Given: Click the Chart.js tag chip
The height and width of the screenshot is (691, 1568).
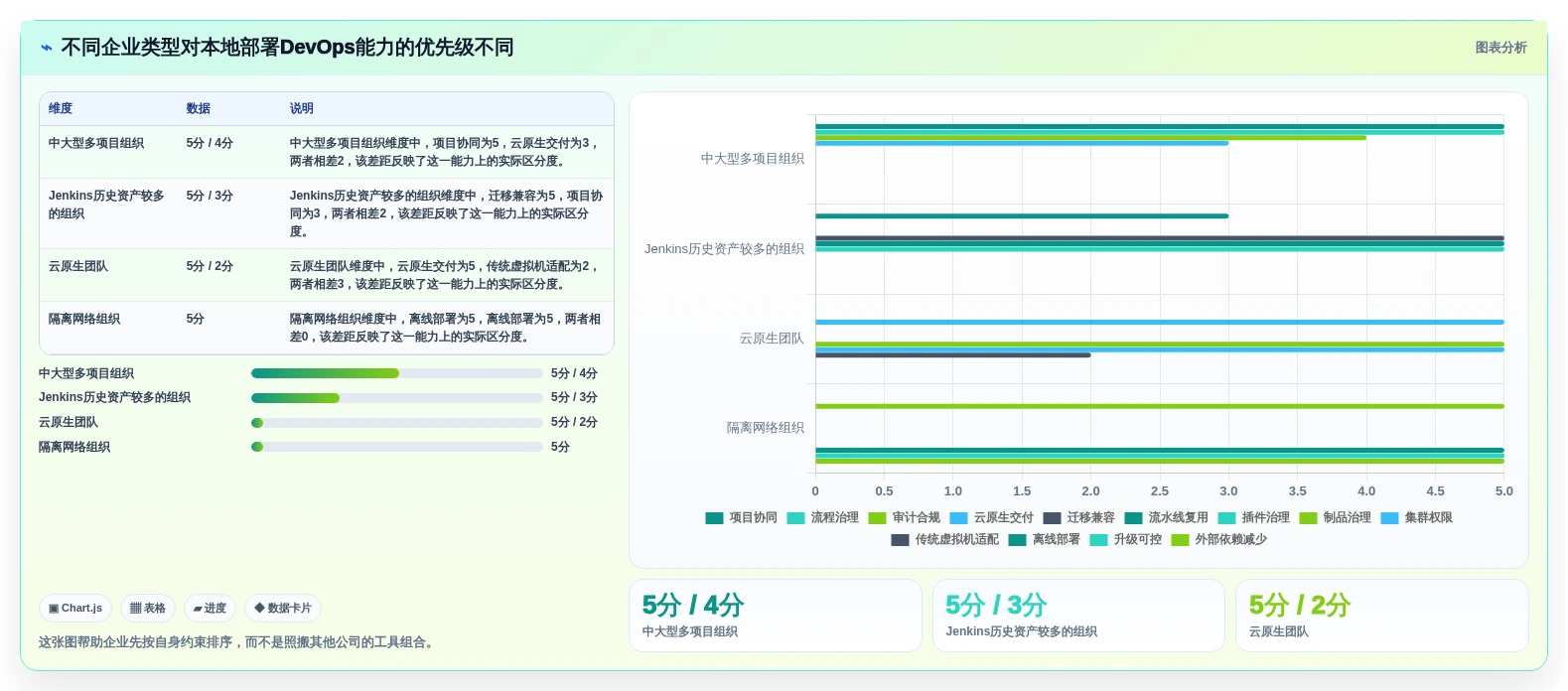Looking at the screenshot, I should coord(75,608).
